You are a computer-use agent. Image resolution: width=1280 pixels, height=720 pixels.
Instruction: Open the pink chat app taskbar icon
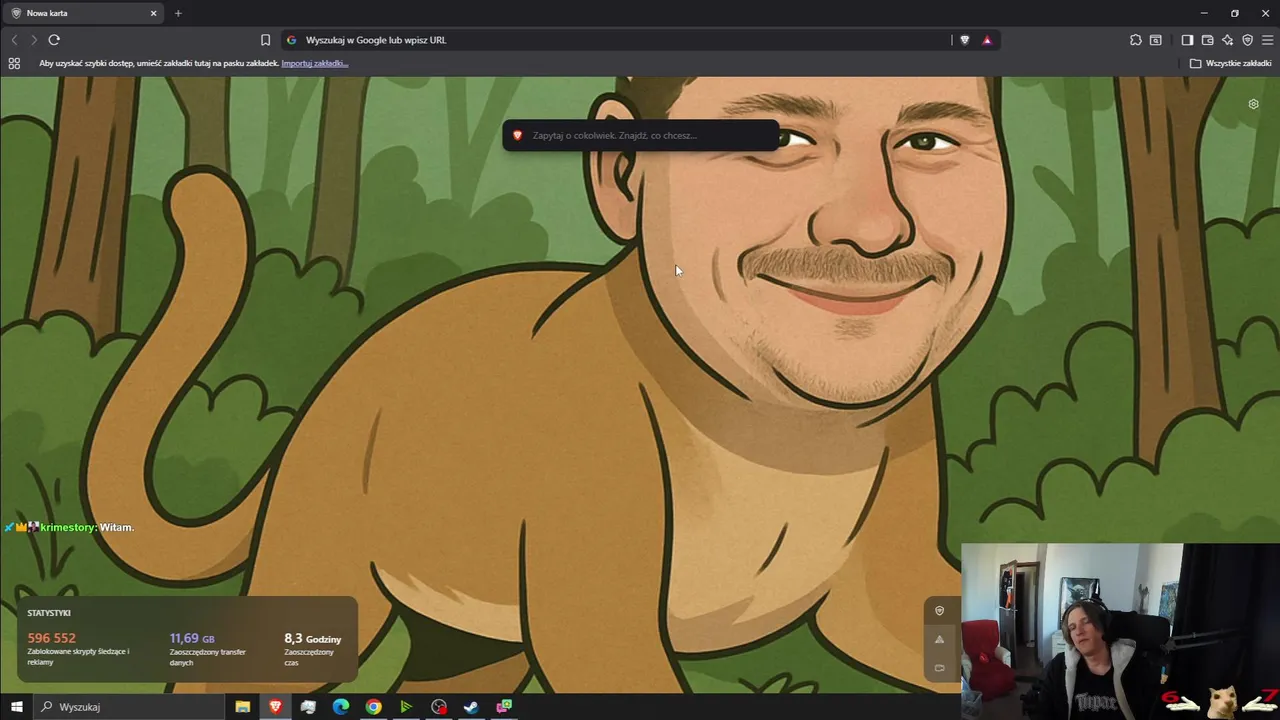click(504, 707)
